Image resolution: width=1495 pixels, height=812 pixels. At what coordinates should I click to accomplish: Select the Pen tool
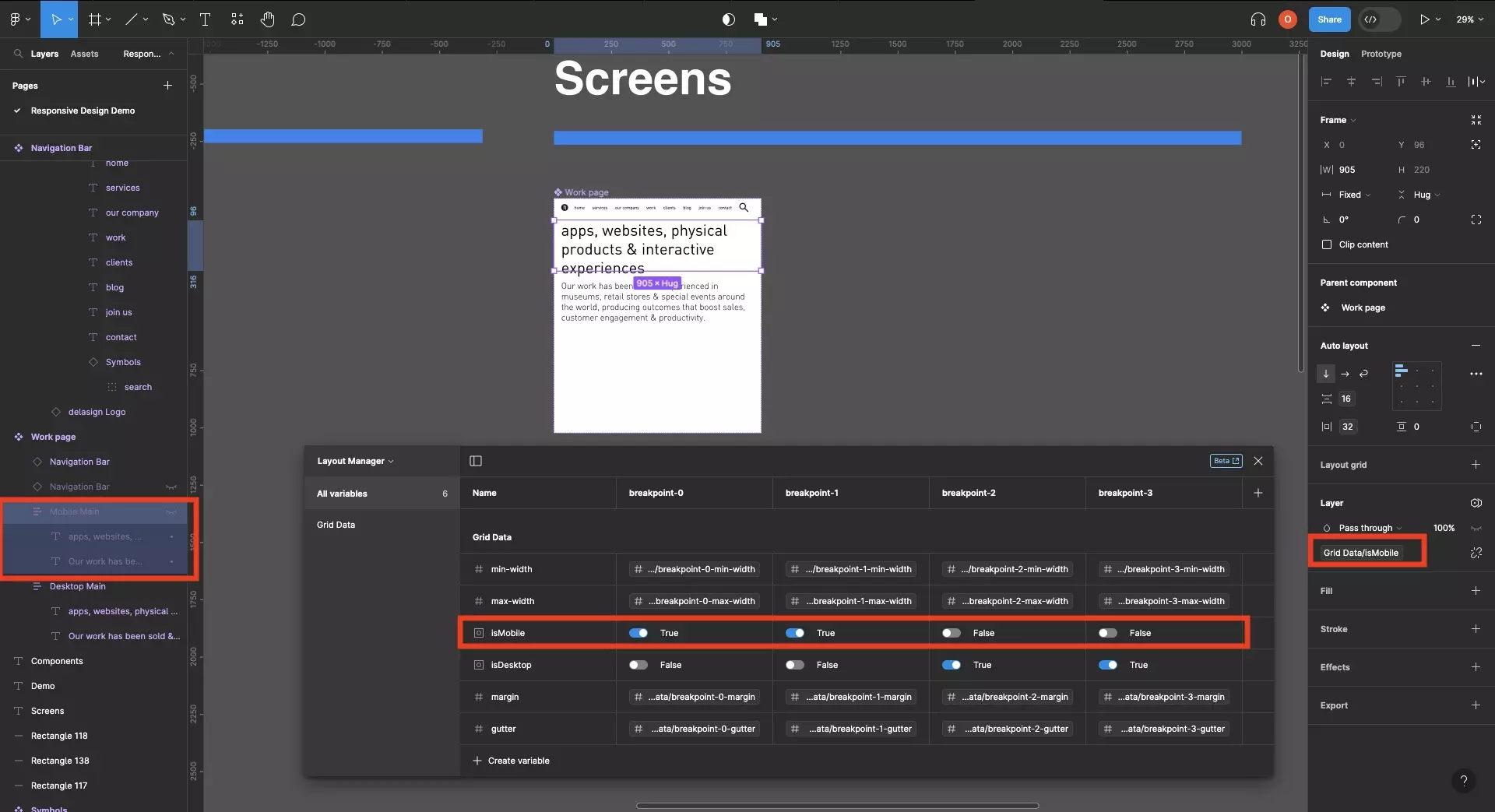click(168, 19)
